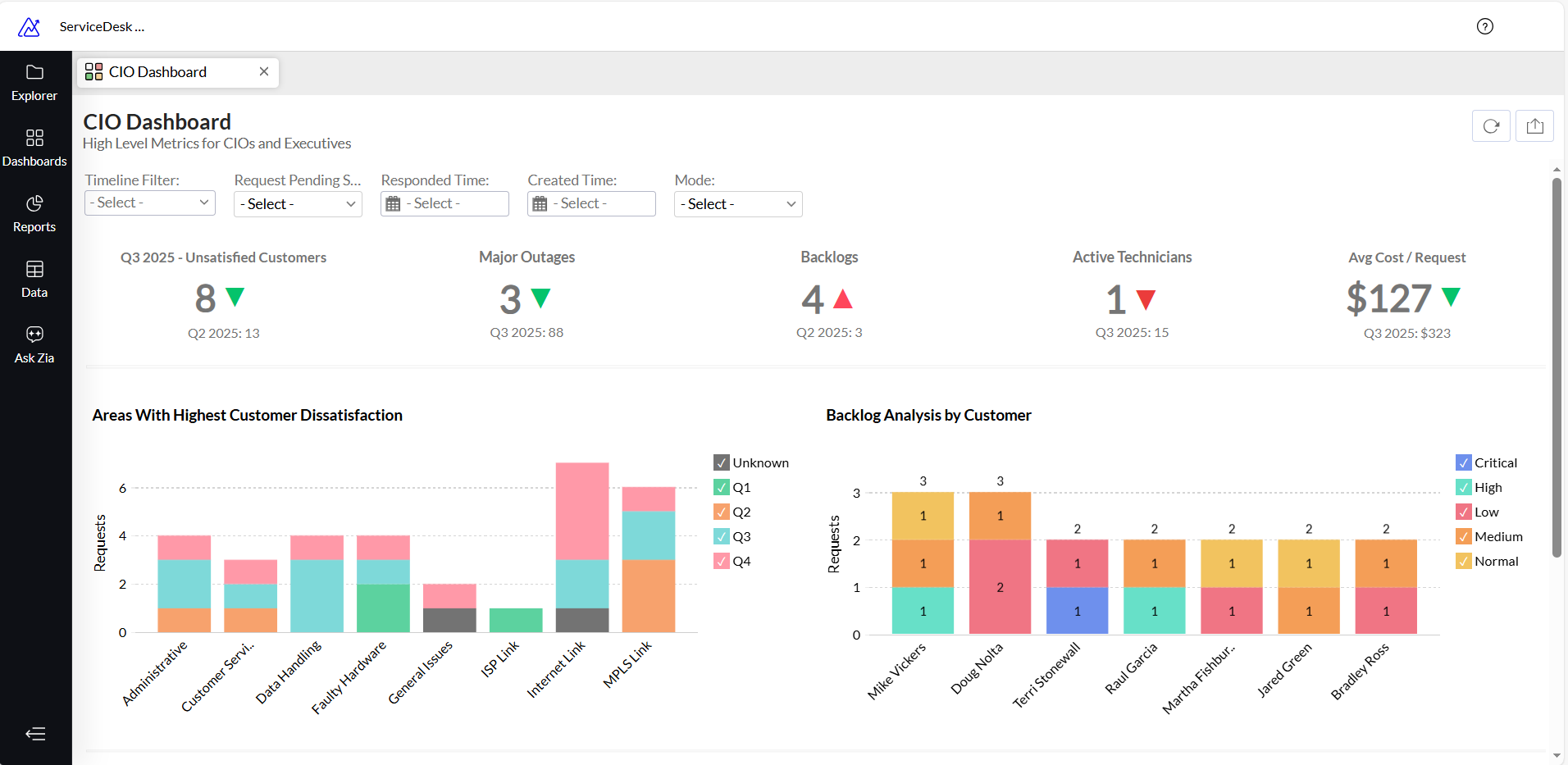
Task: Toggle the Q2 legend checkbox
Action: [x=722, y=512]
